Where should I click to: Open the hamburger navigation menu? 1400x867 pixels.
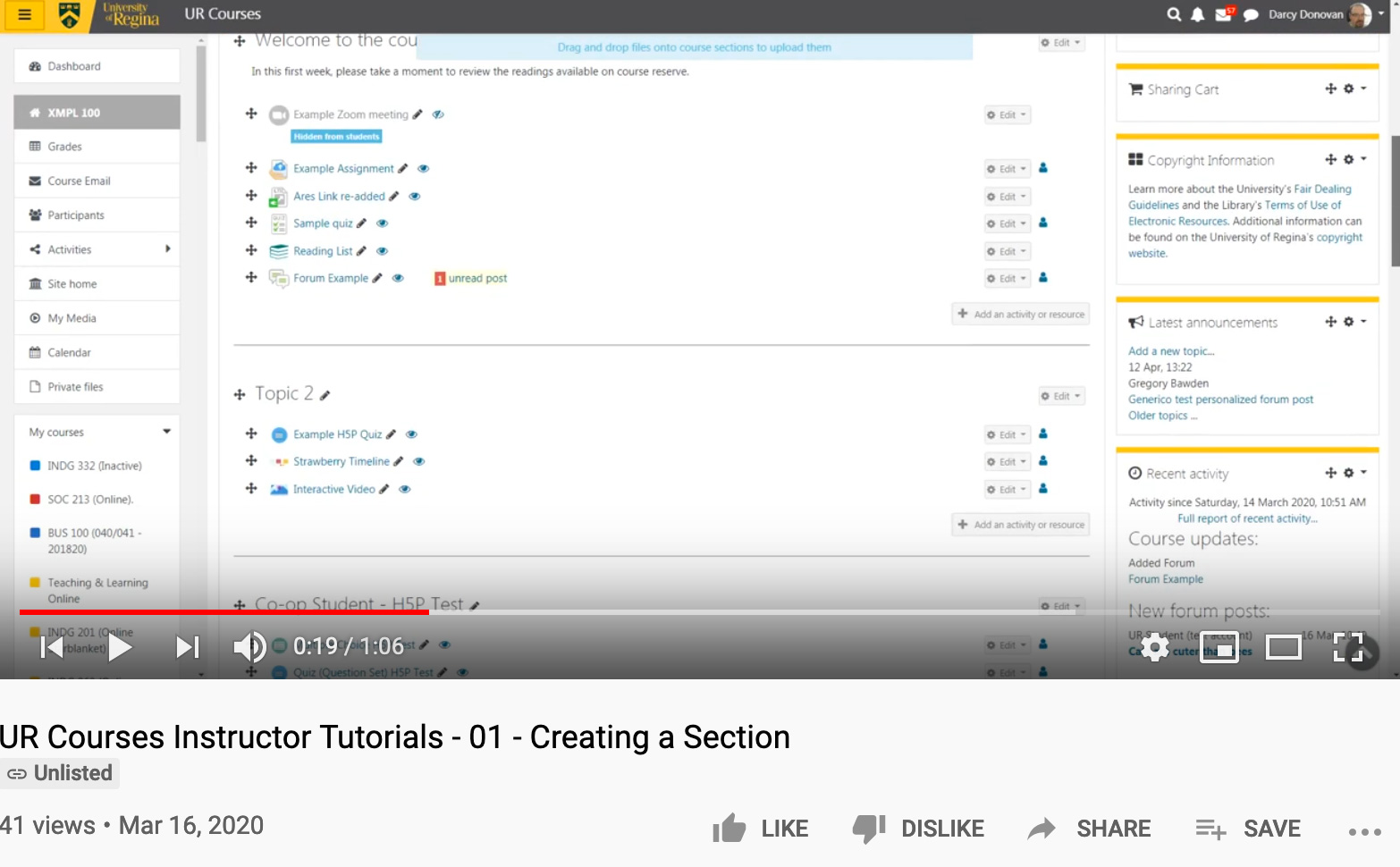(24, 14)
